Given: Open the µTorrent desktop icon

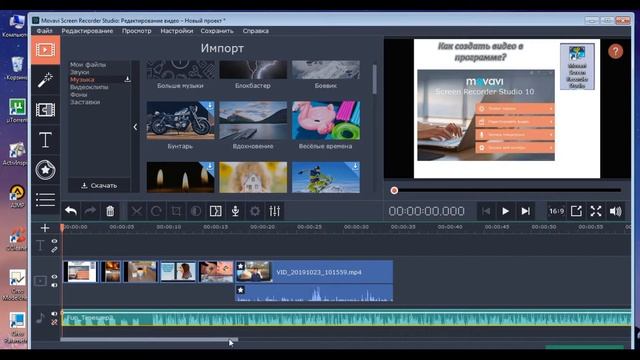Looking at the screenshot, I should (17, 111).
